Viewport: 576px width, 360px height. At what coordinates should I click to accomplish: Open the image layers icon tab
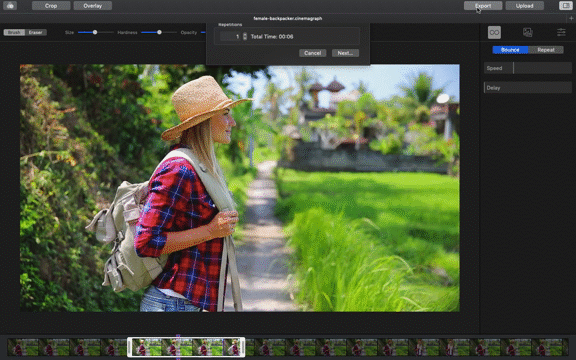pyautogui.click(x=528, y=32)
